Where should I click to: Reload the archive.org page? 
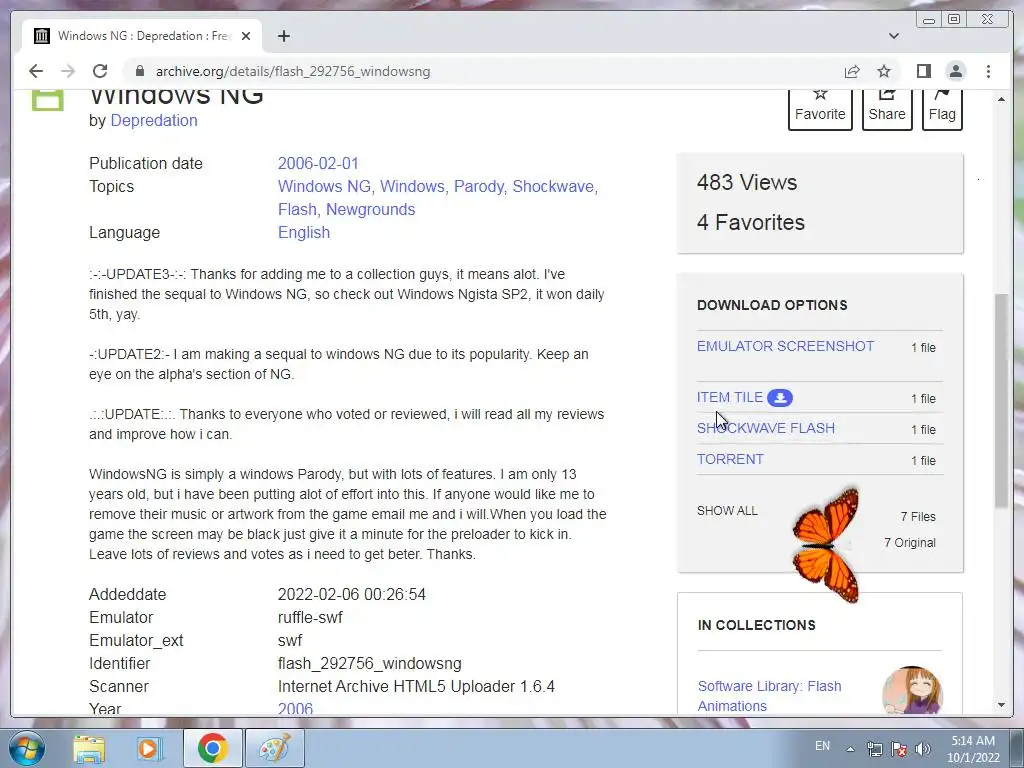coord(100,71)
